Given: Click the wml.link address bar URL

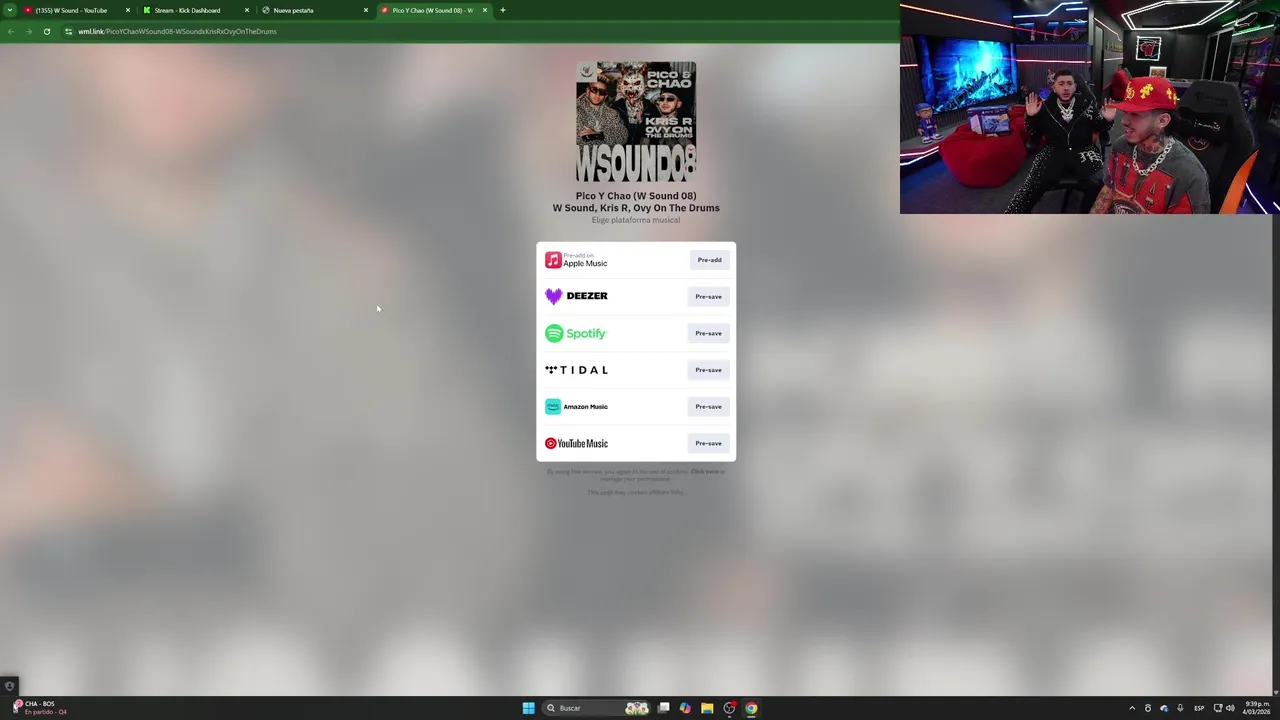Looking at the screenshot, I should pos(177,31).
